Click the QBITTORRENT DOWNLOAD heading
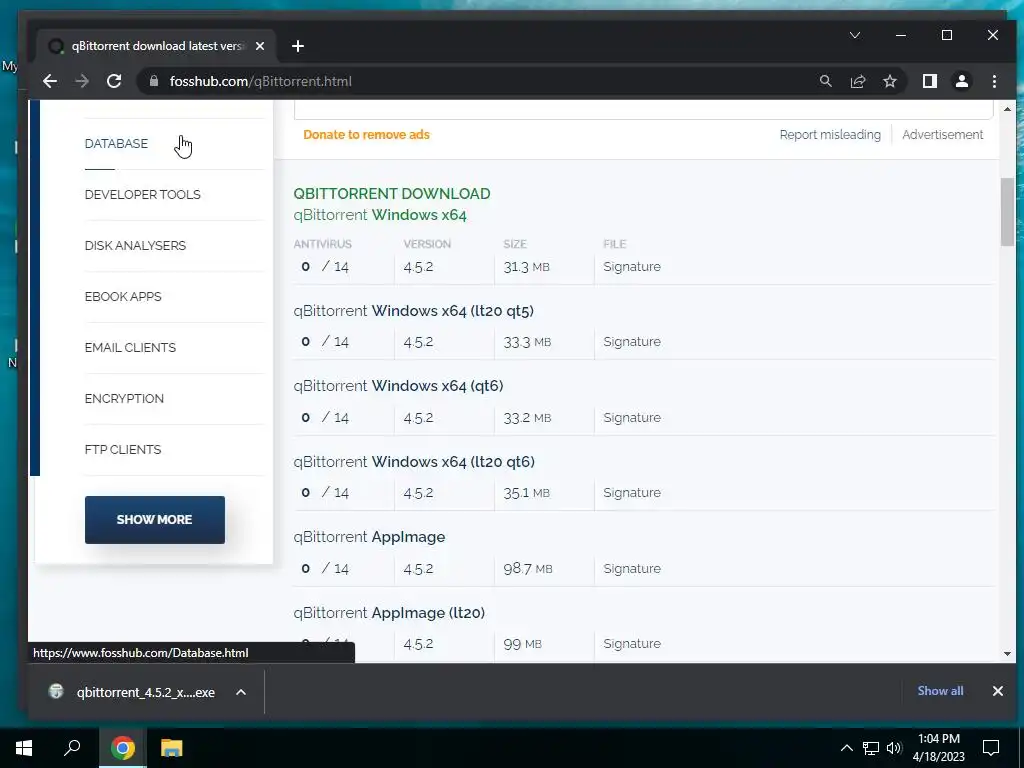 click(x=392, y=193)
